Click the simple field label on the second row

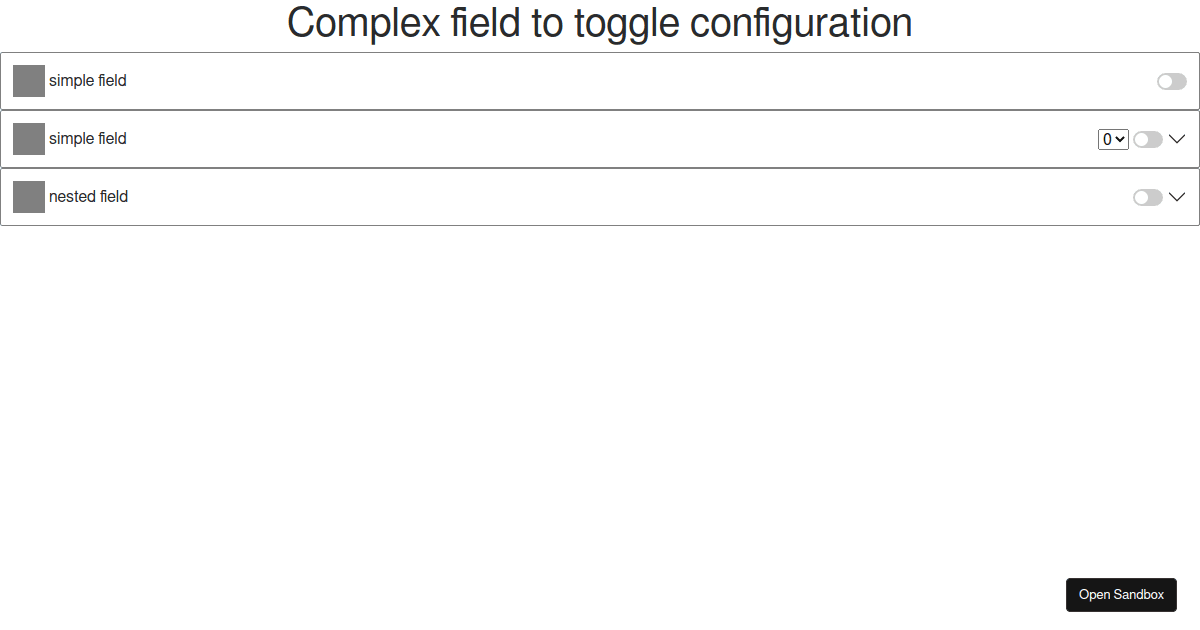[87, 139]
